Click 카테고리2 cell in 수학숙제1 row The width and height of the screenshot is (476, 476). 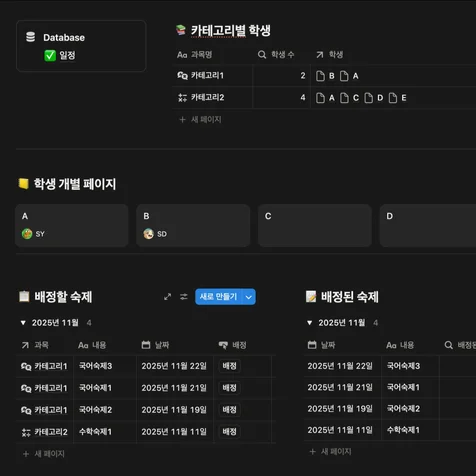45,432
